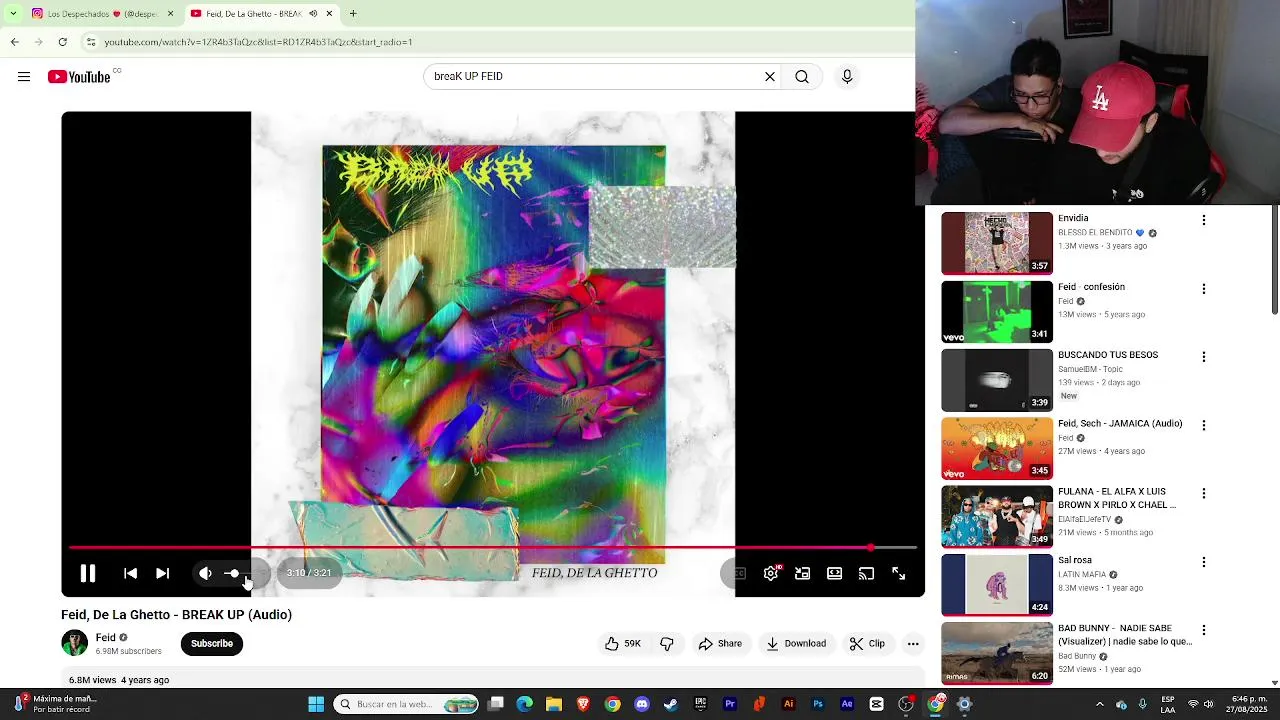Screen dimensions: 1280x720
Task: Open options for FULANA video
Action: (x=1204, y=493)
